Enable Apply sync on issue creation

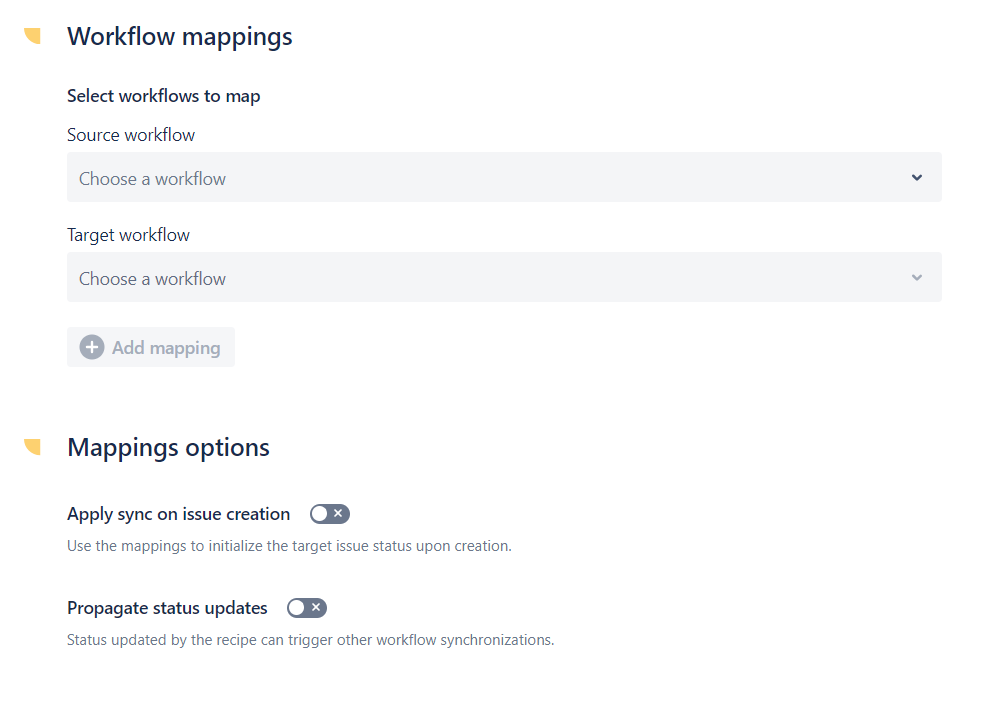(329, 513)
